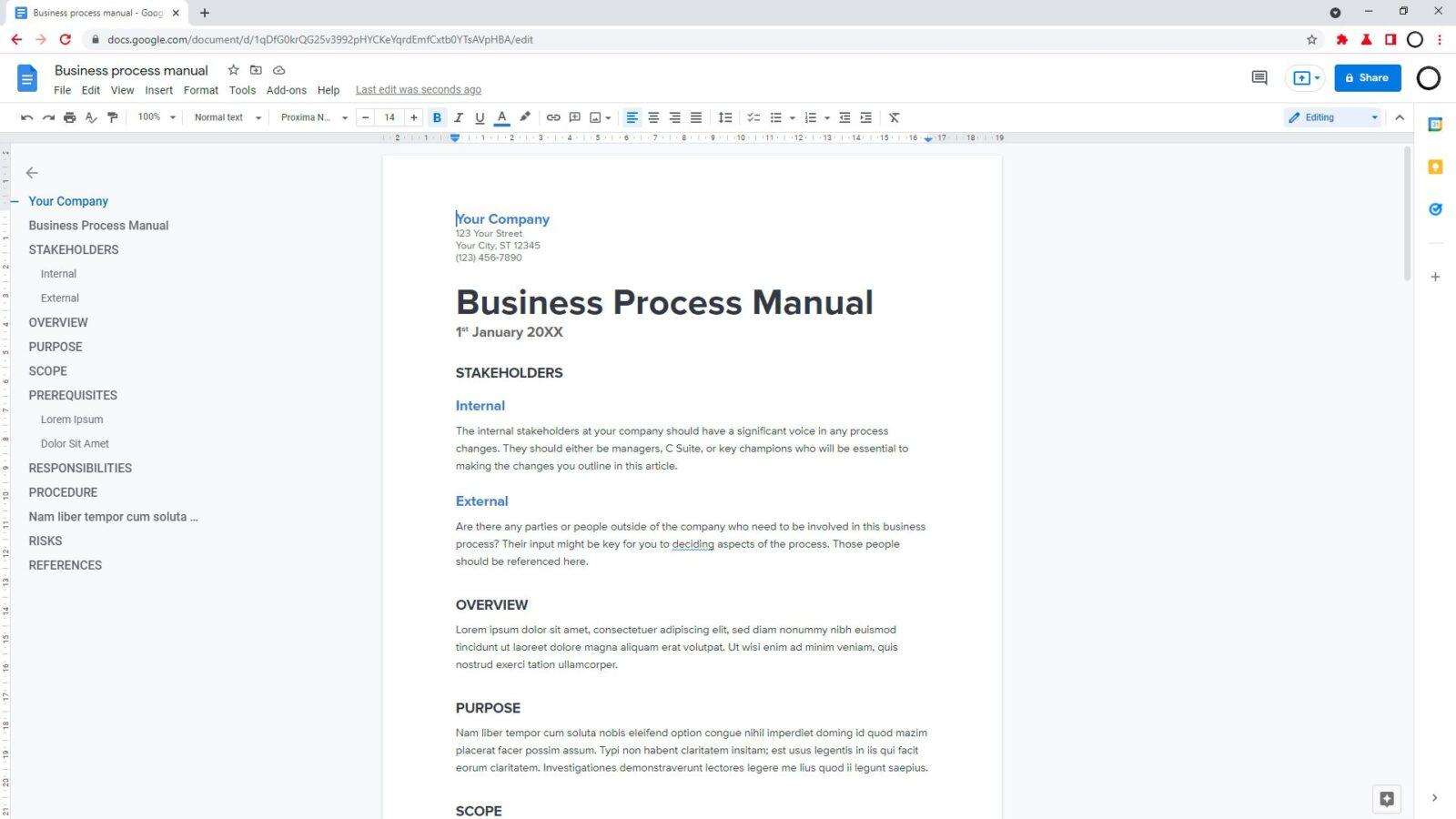Select STAKEHOLDERS in the document outline
The height and width of the screenshot is (819, 1456).
[73, 249]
